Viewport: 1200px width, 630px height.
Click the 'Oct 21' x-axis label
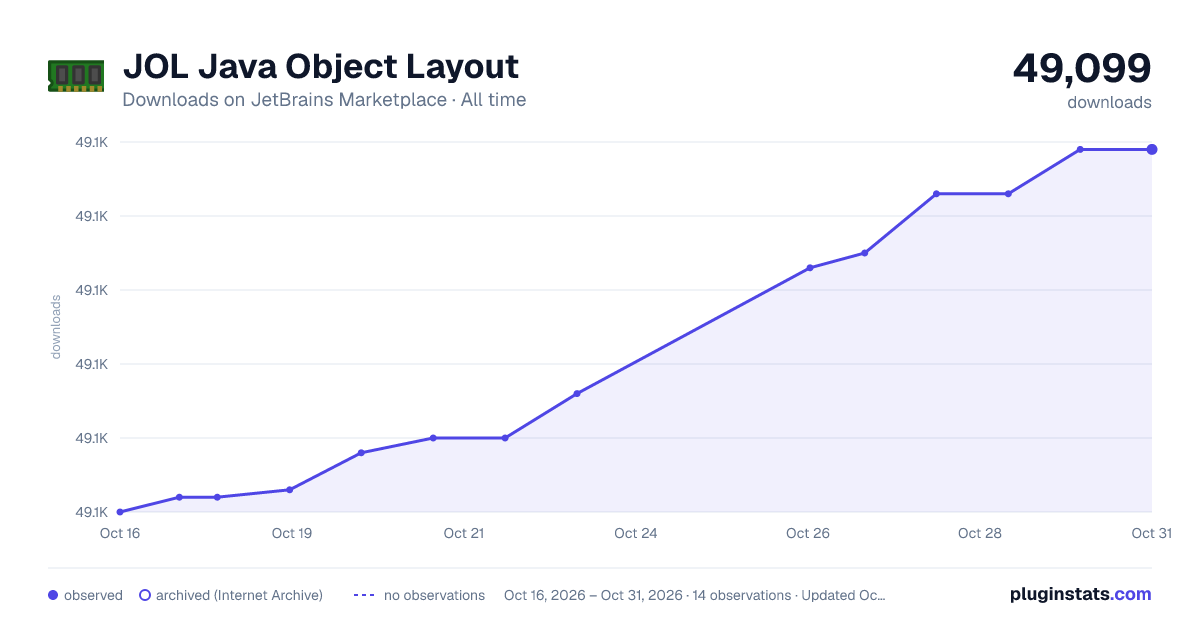tap(464, 533)
